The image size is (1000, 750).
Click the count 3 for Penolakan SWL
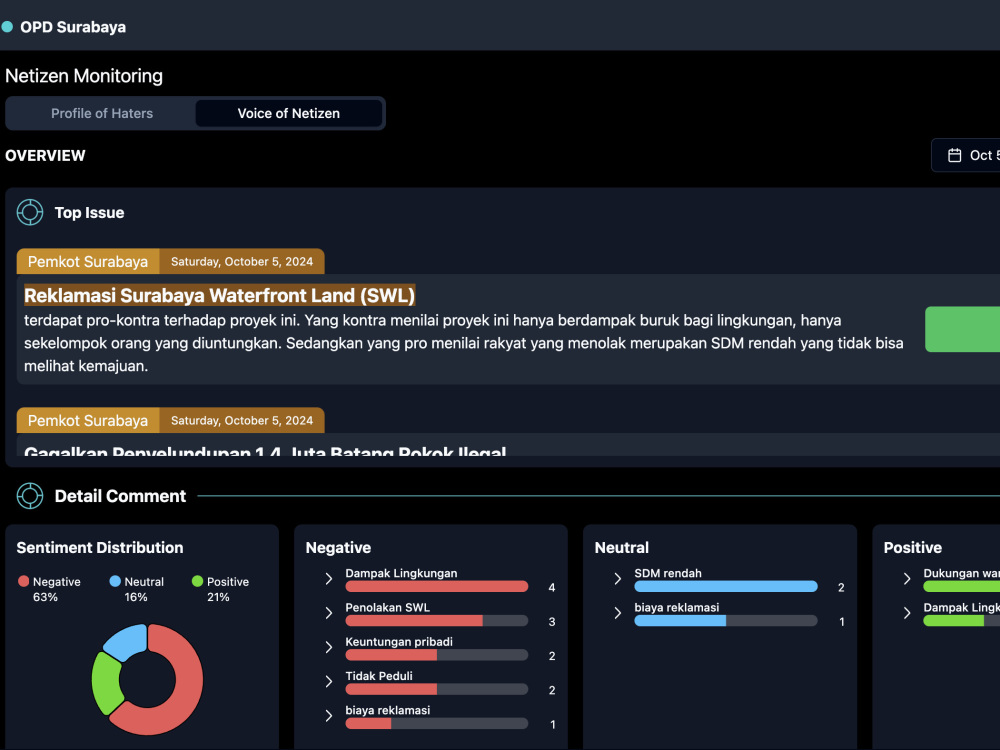pyautogui.click(x=552, y=622)
